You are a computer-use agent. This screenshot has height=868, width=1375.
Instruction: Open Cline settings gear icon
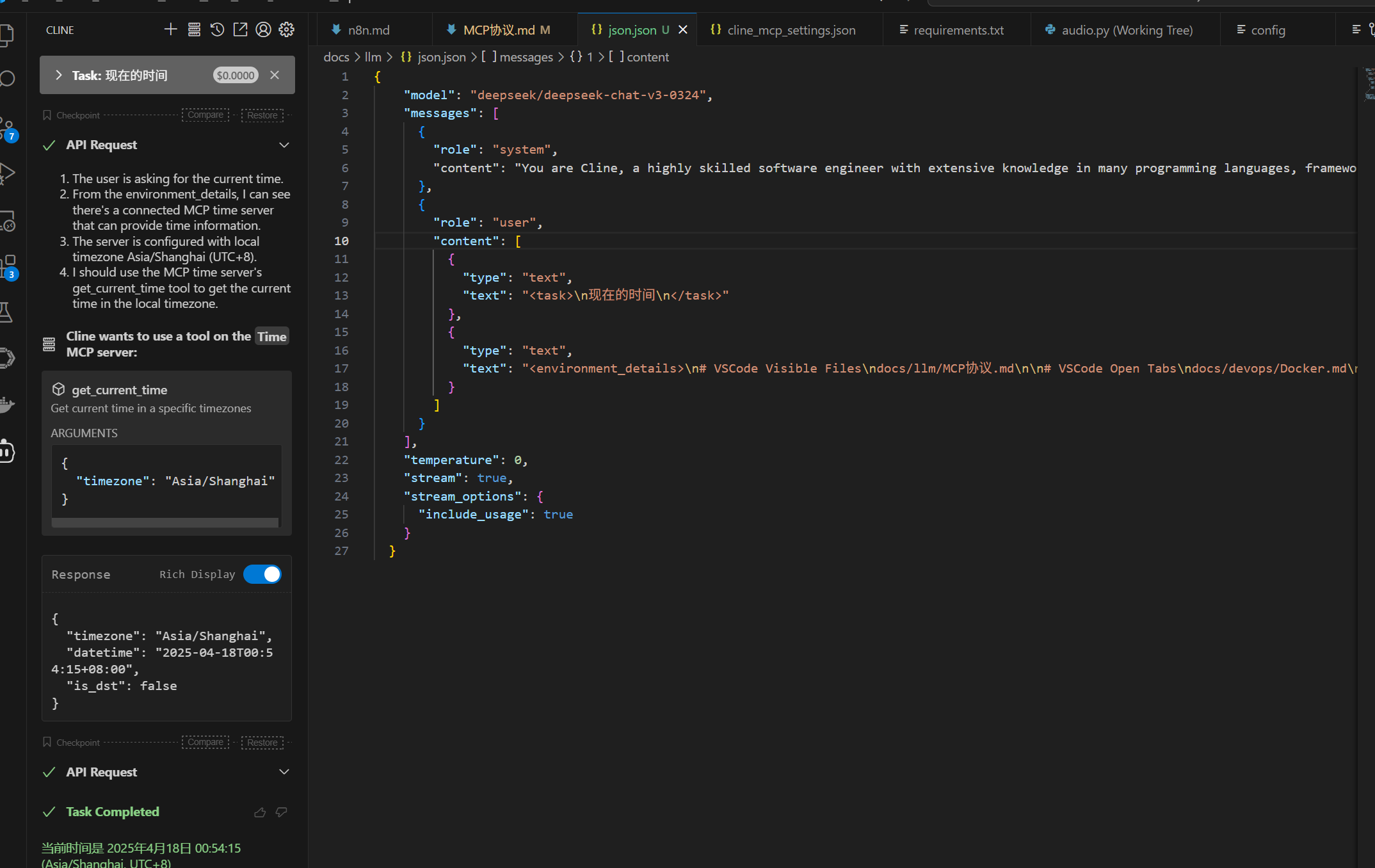[286, 29]
